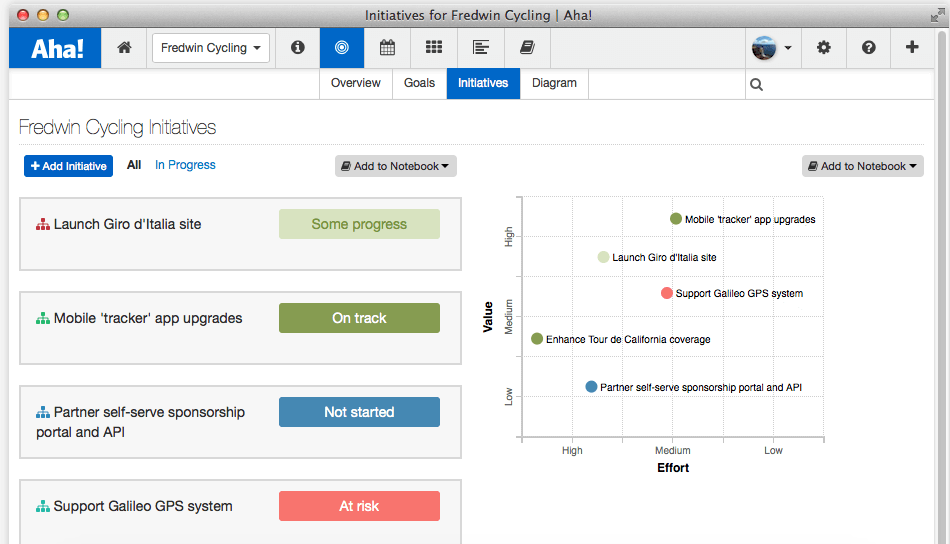Open the settings gear icon
Image resolution: width=950 pixels, height=544 pixels.
click(x=823, y=47)
